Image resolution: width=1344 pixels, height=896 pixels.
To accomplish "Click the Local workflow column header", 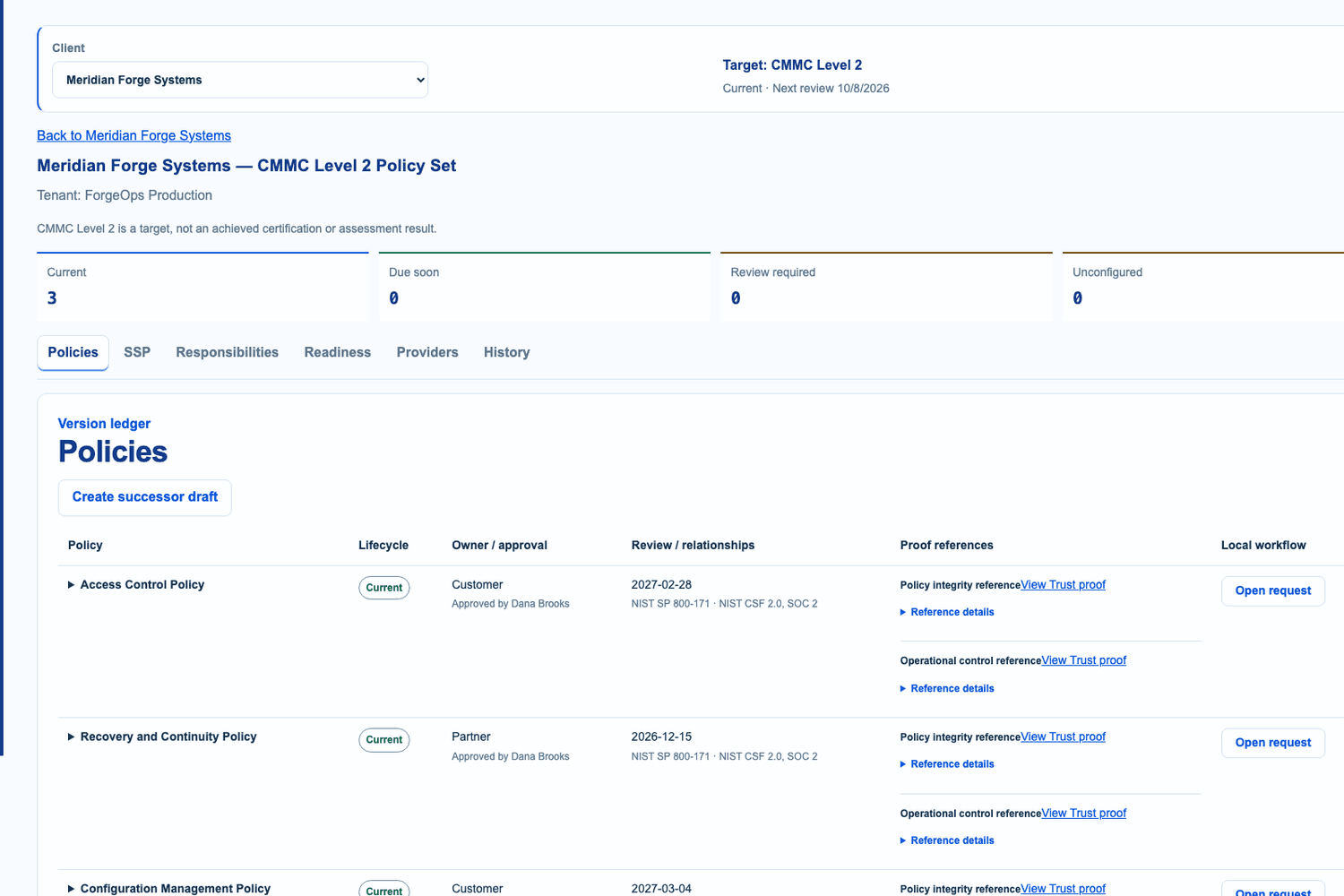I will click(1263, 545).
